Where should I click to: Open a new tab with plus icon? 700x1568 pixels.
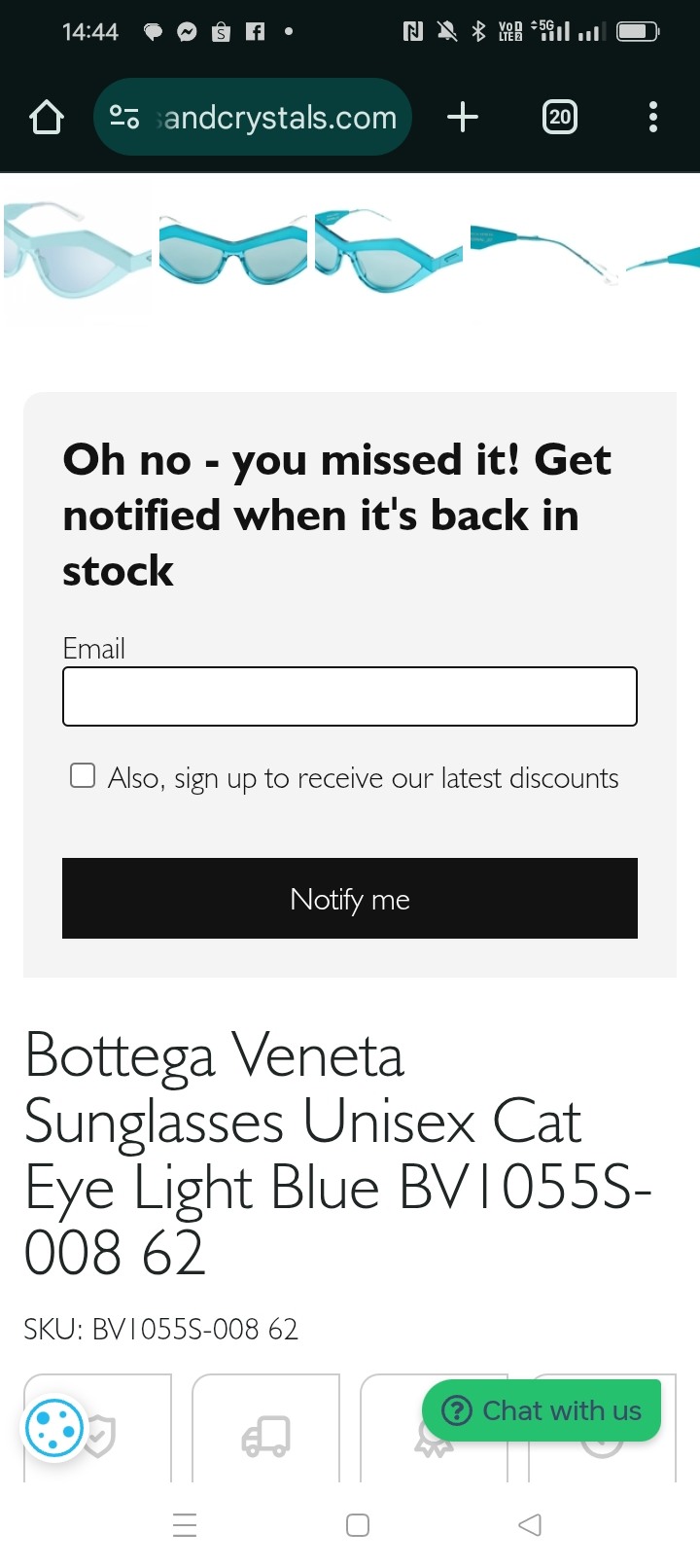(x=463, y=118)
